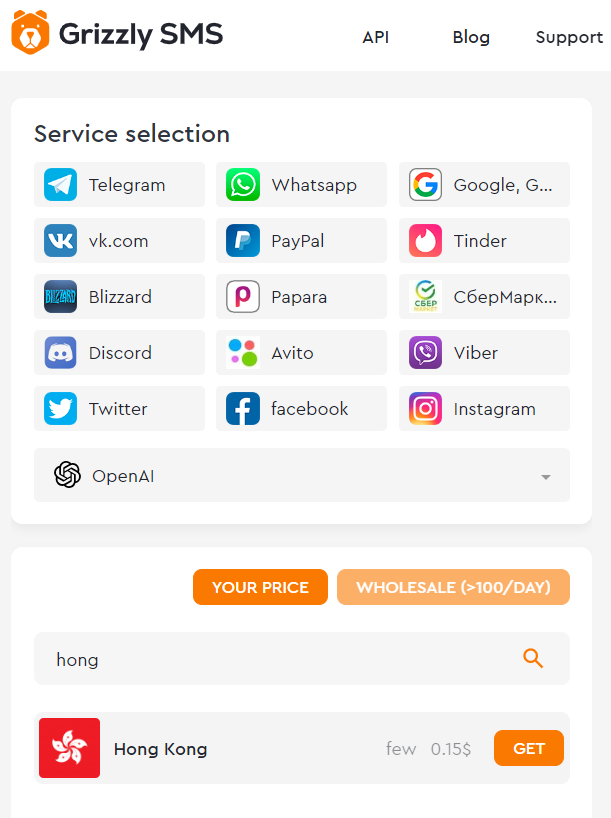Choose the Viber service icon

click(425, 353)
